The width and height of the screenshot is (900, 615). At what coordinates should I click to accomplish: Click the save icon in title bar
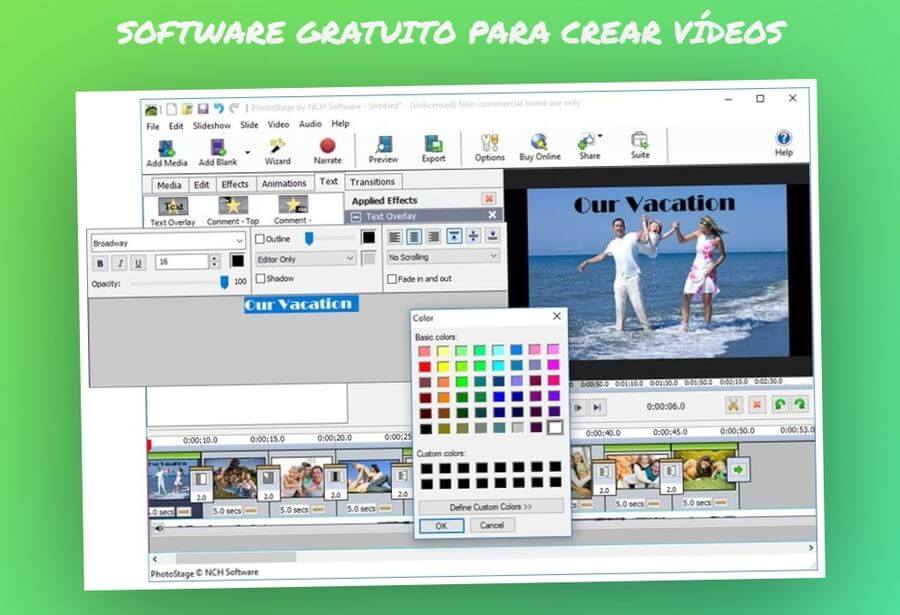tap(203, 109)
